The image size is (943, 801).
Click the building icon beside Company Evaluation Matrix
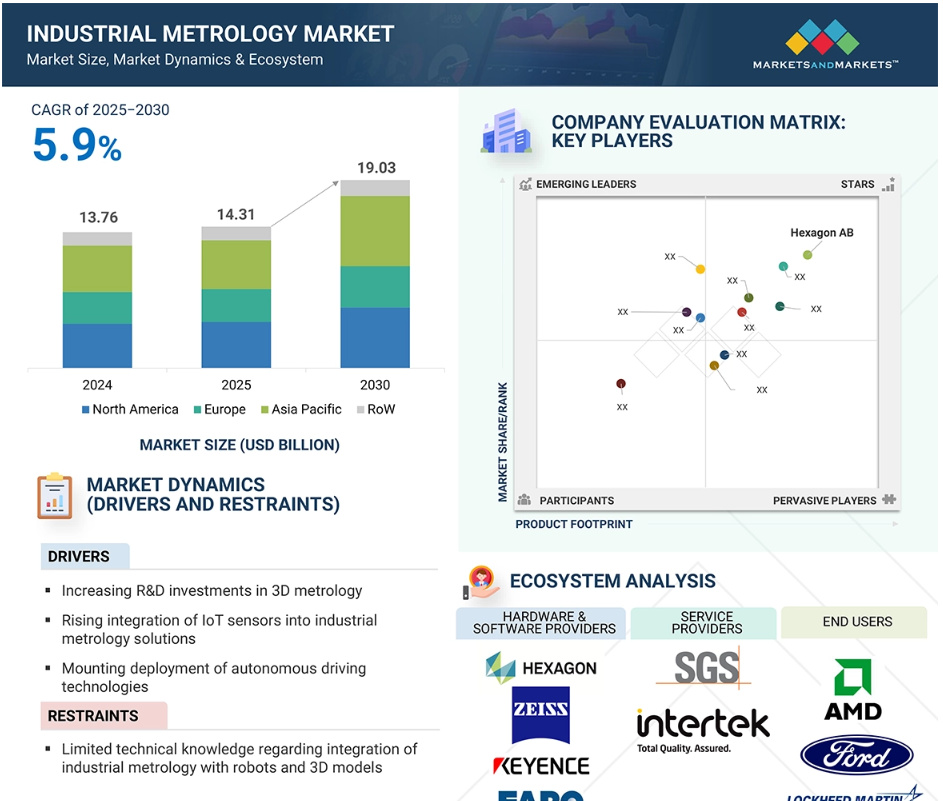click(506, 131)
